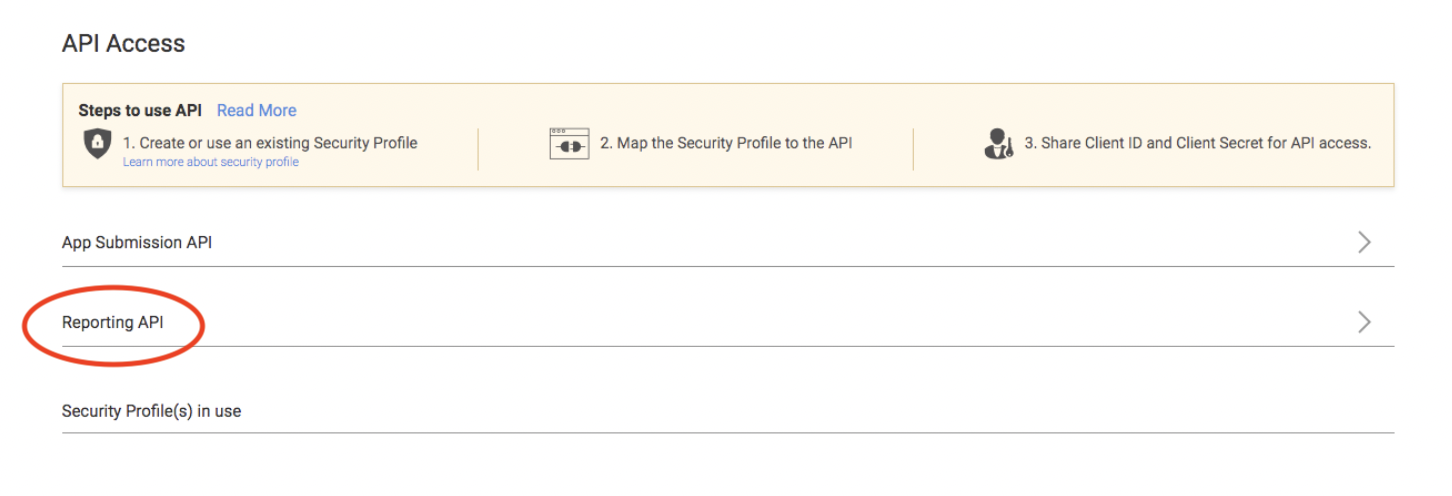Click the divider line under App Submission API

point(728,266)
